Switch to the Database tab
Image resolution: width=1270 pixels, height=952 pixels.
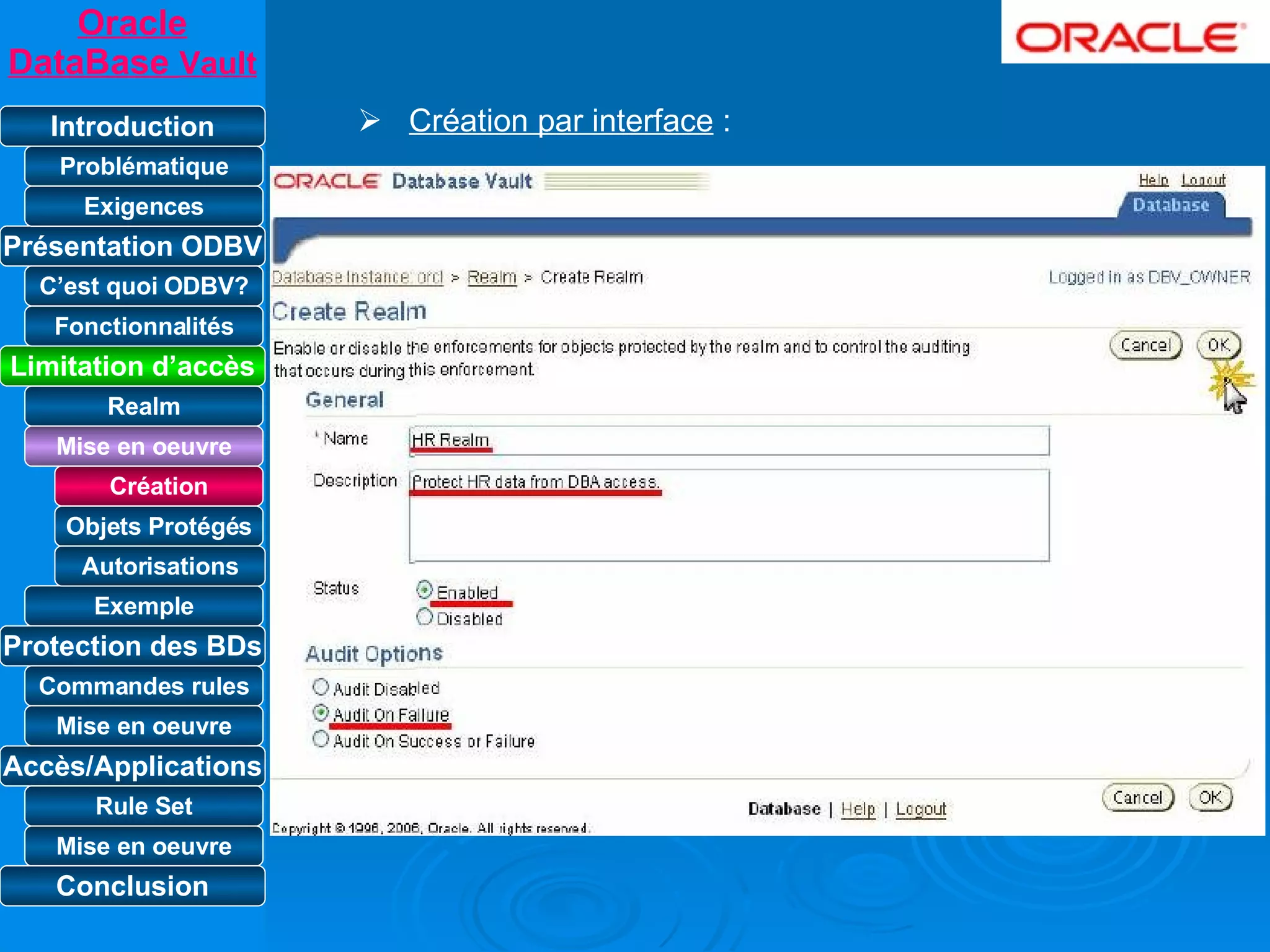click(1171, 205)
